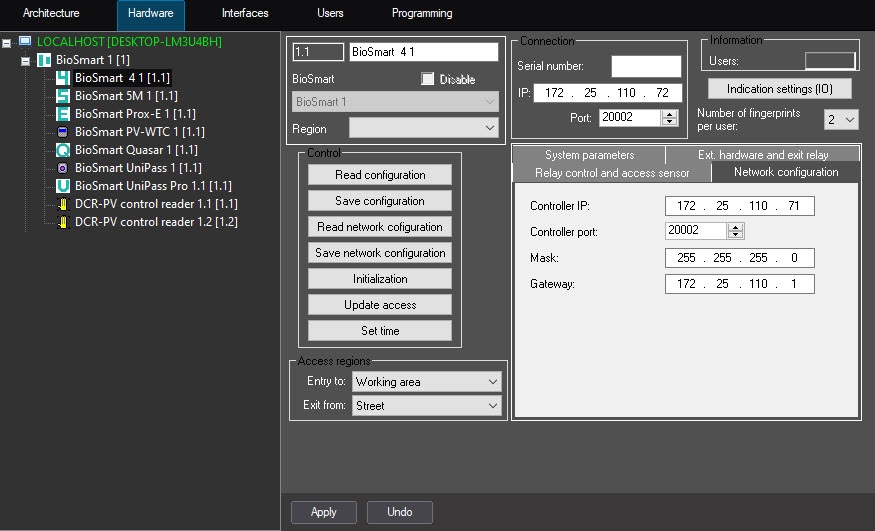Select the BioSmart PV-WTC 1 device icon
The image size is (875, 531).
(x=63, y=132)
